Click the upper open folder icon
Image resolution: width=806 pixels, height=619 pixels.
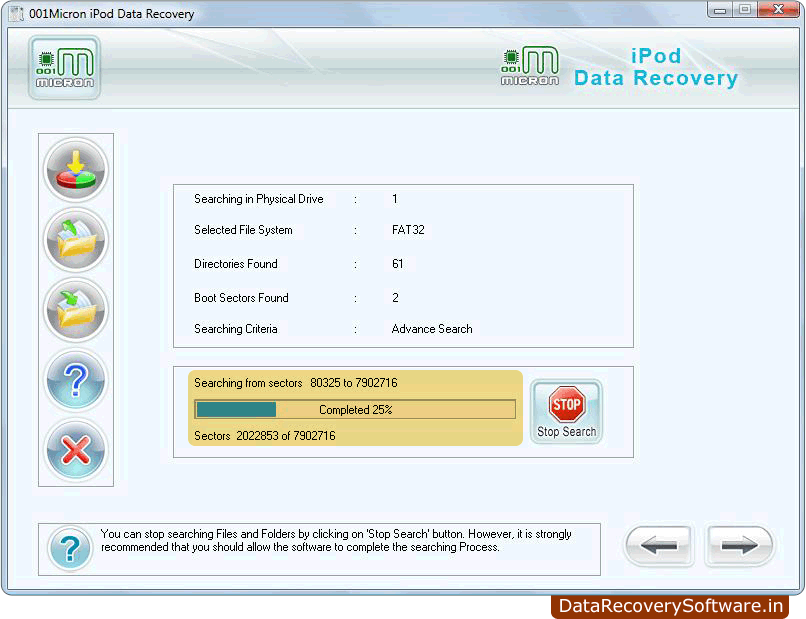click(76, 240)
